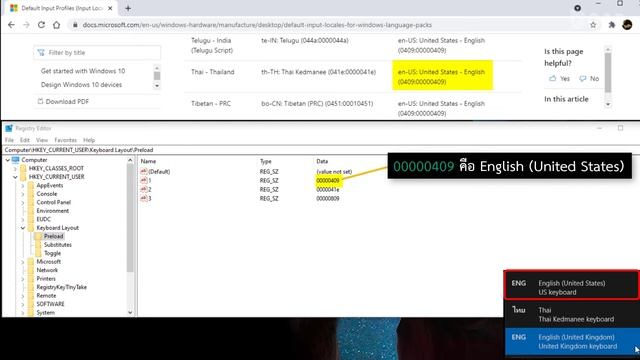Viewport: 640px width, 360px height.
Task: Choose Thai Kedmanee keyboard
Action: [x=571, y=314]
